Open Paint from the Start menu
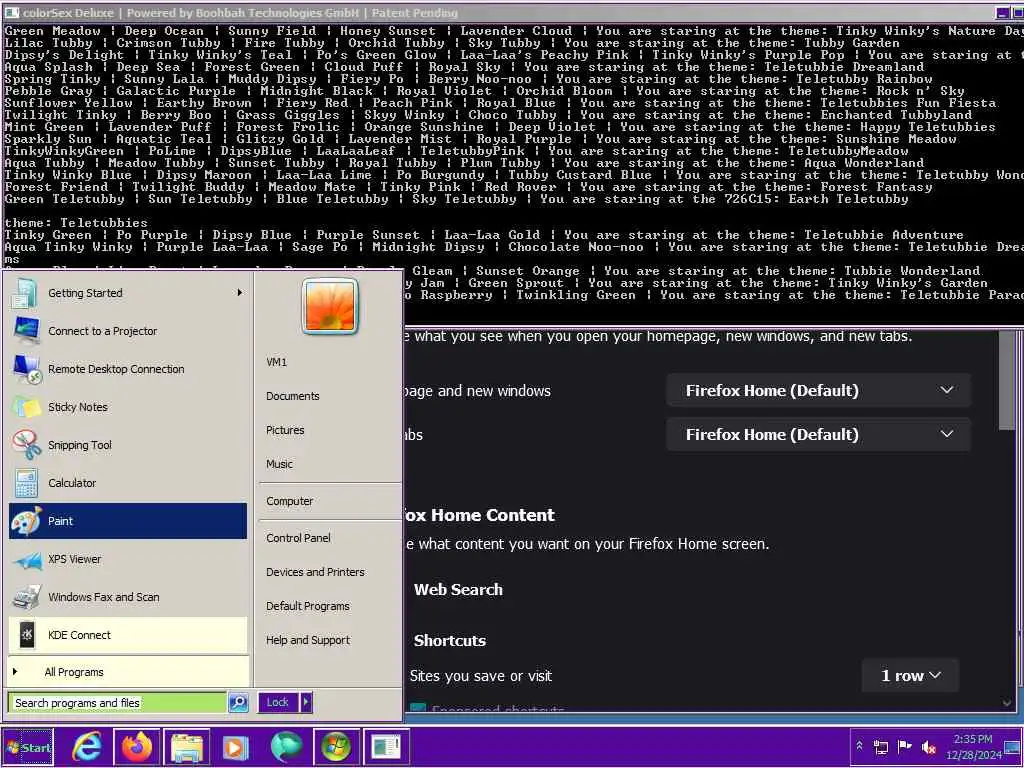Screen dimensions: 1024x768 click(x=128, y=521)
